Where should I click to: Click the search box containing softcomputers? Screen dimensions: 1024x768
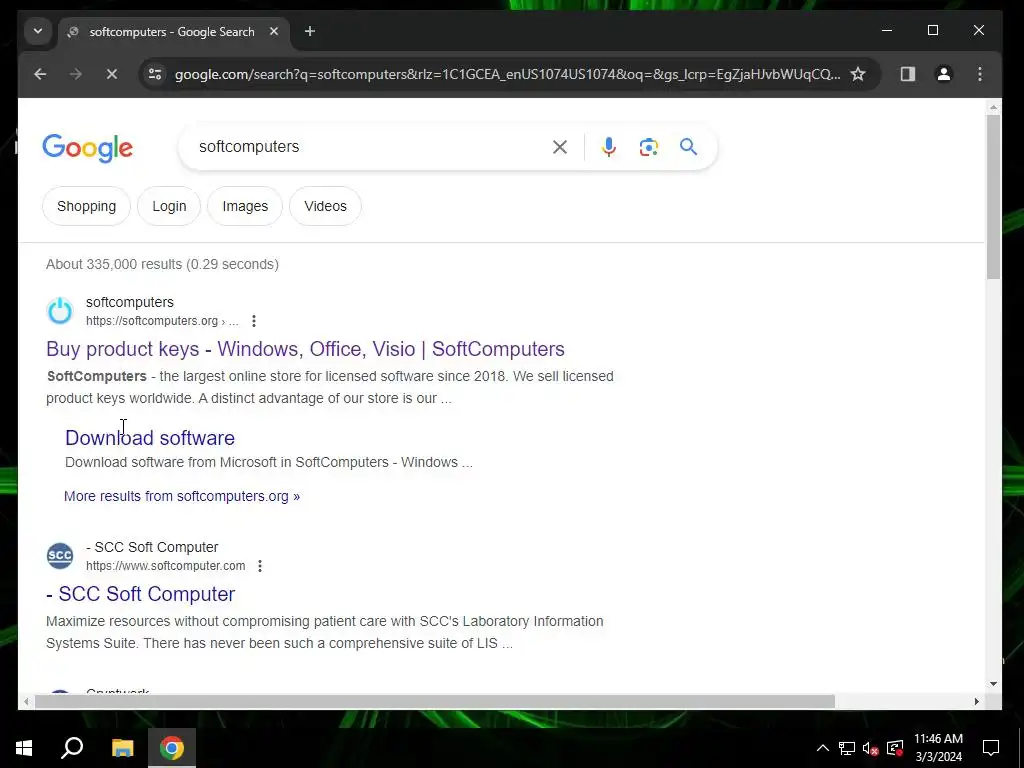(x=366, y=147)
